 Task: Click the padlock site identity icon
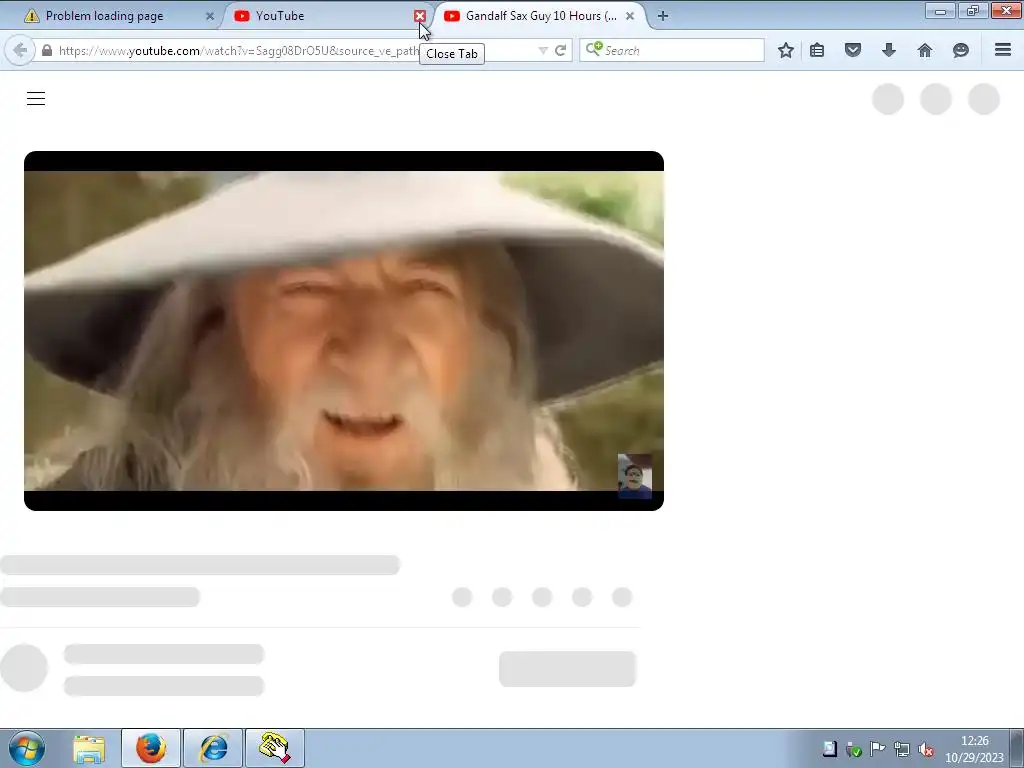47,50
